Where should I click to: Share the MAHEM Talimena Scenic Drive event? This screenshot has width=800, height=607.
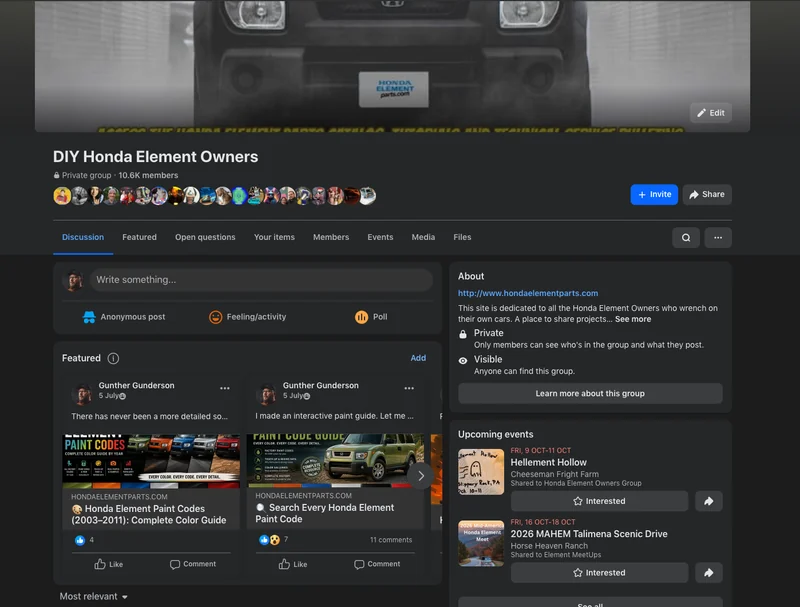[709, 573]
